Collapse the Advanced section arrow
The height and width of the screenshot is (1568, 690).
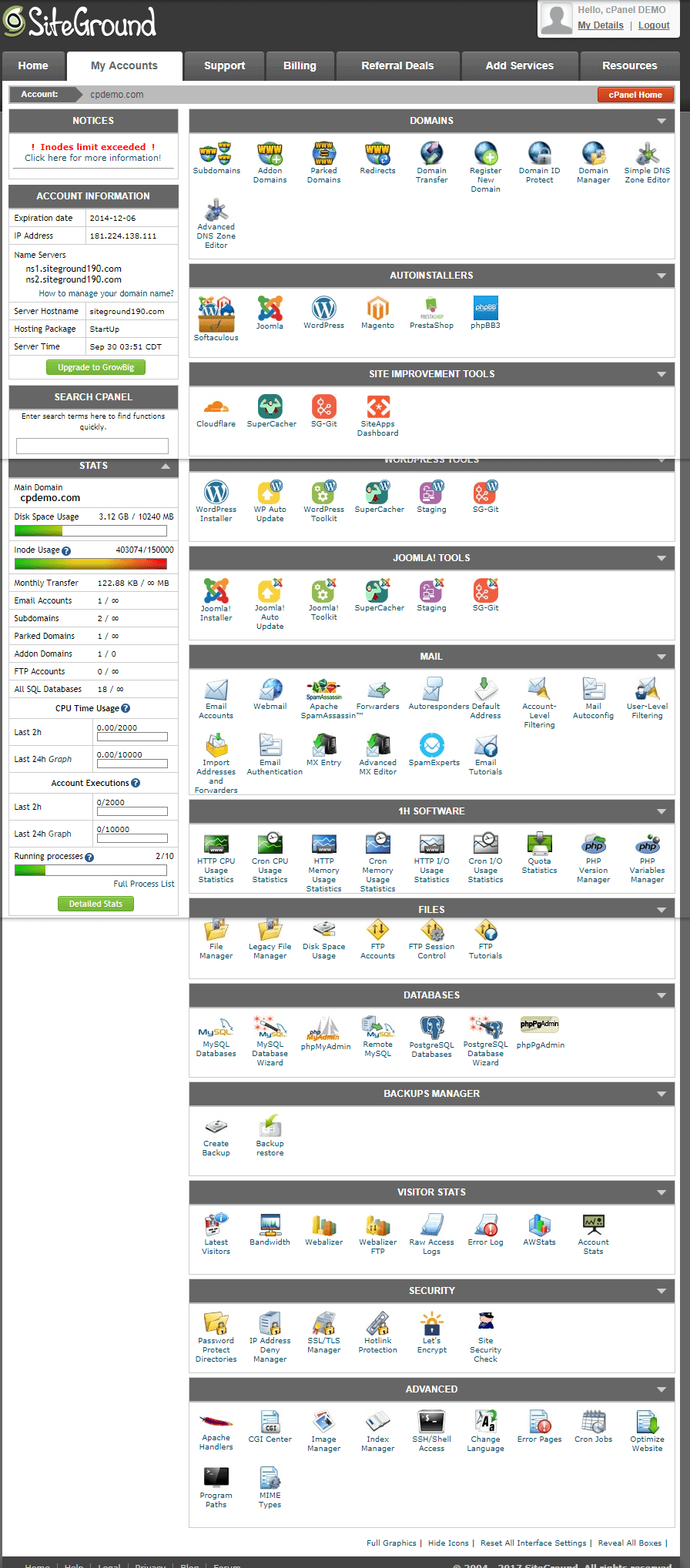coord(662,1389)
